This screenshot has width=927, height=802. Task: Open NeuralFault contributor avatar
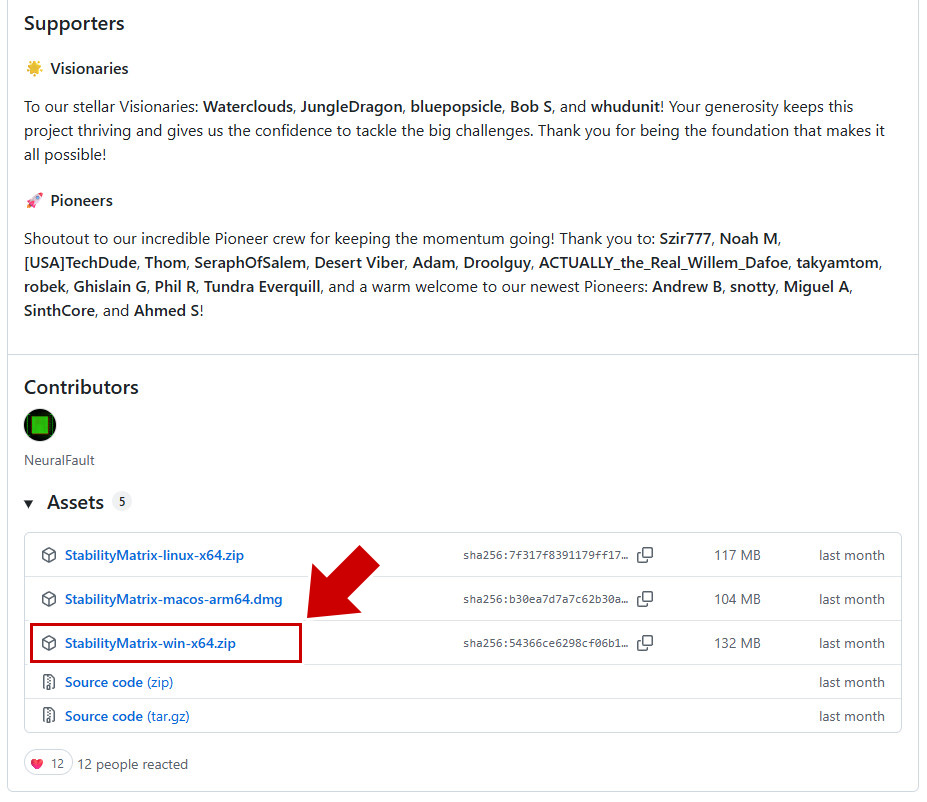click(40, 425)
